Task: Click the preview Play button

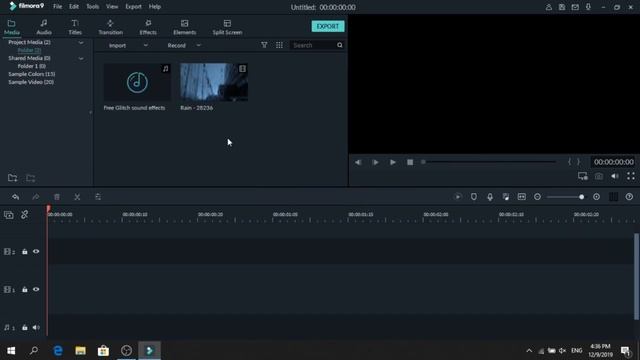Action: [x=393, y=162]
